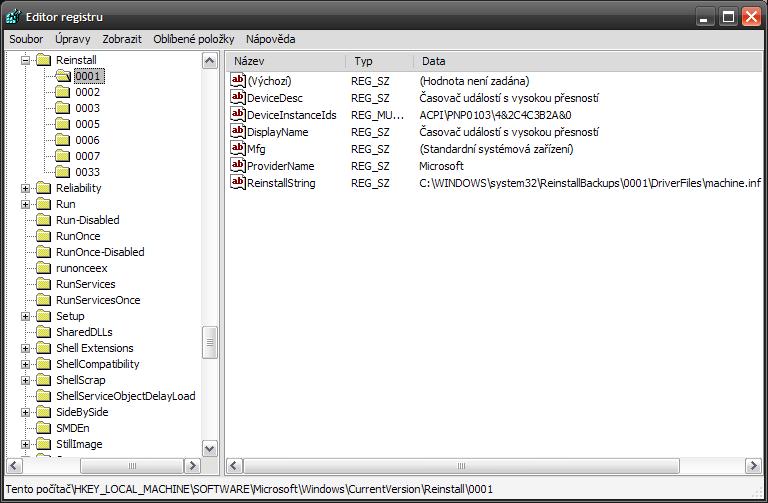Sort values by Typ column header
This screenshot has width=768, height=503.
pyautogui.click(x=380, y=61)
